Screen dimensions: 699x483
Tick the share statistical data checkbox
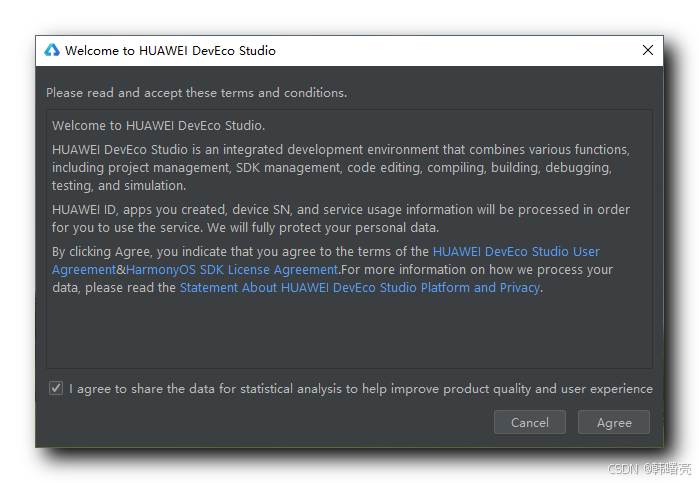click(x=56, y=388)
